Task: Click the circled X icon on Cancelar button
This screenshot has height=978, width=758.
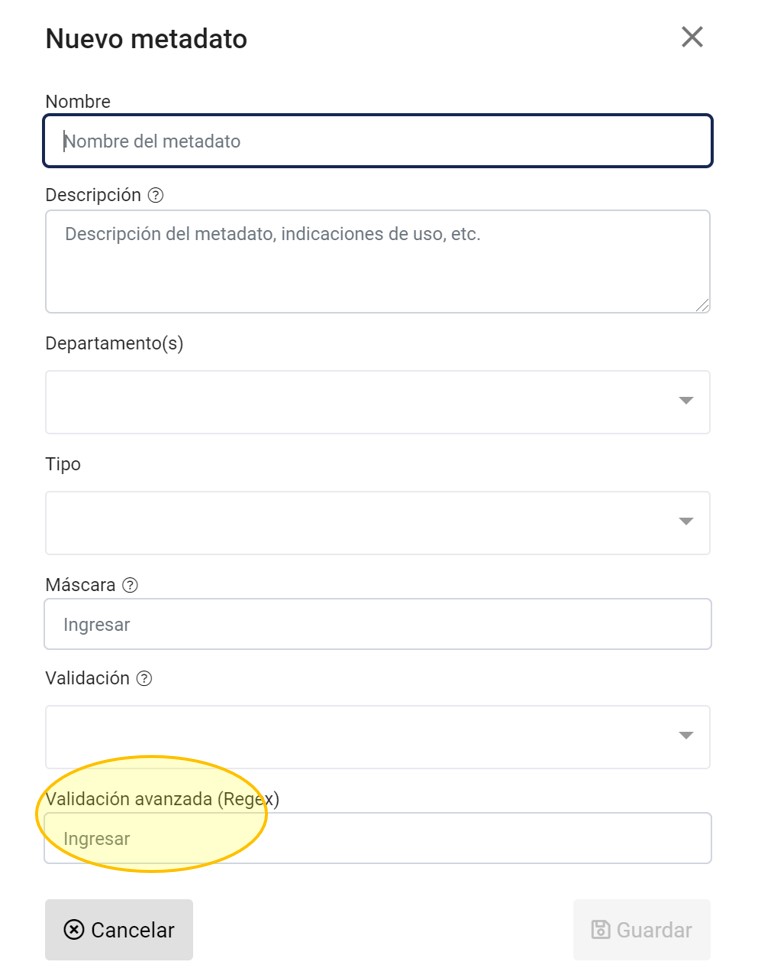Action: [x=74, y=930]
